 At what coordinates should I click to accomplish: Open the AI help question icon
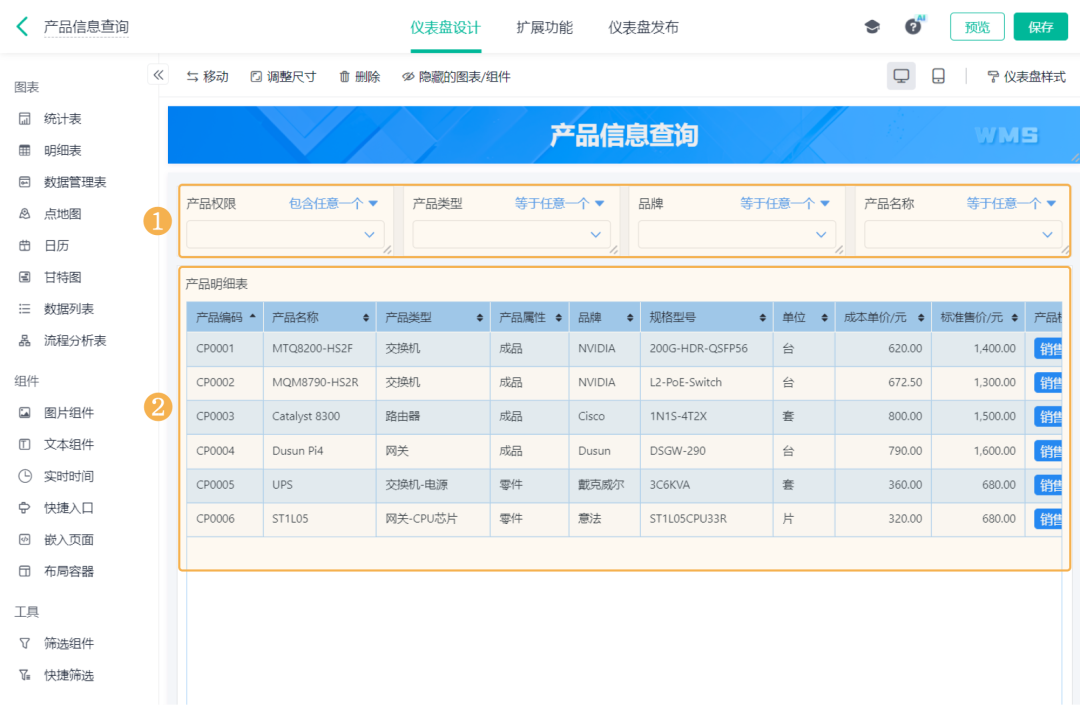pos(913,27)
